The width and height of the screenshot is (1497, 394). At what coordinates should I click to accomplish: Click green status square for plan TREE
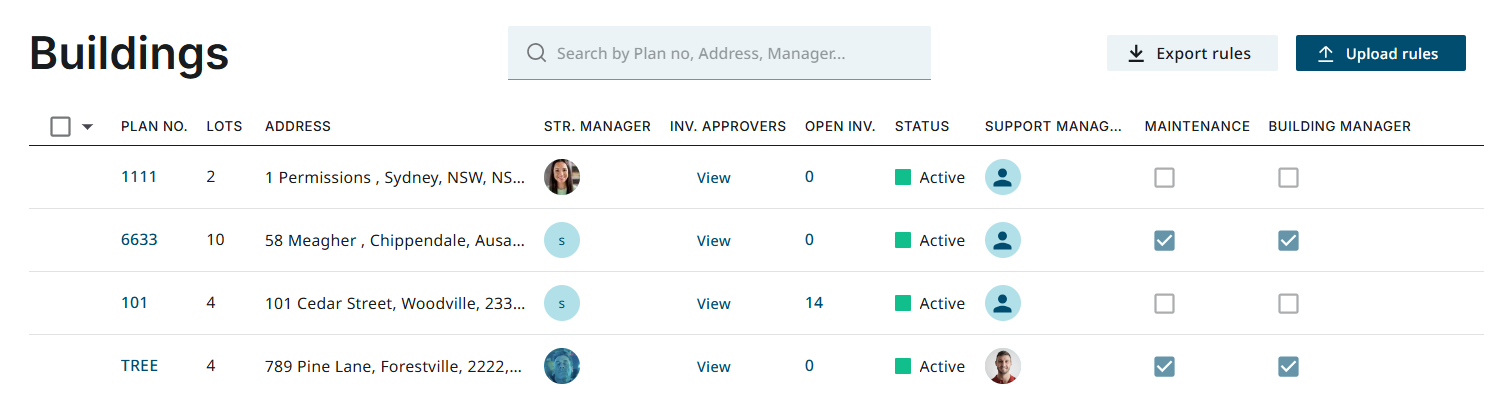point(903,366)
